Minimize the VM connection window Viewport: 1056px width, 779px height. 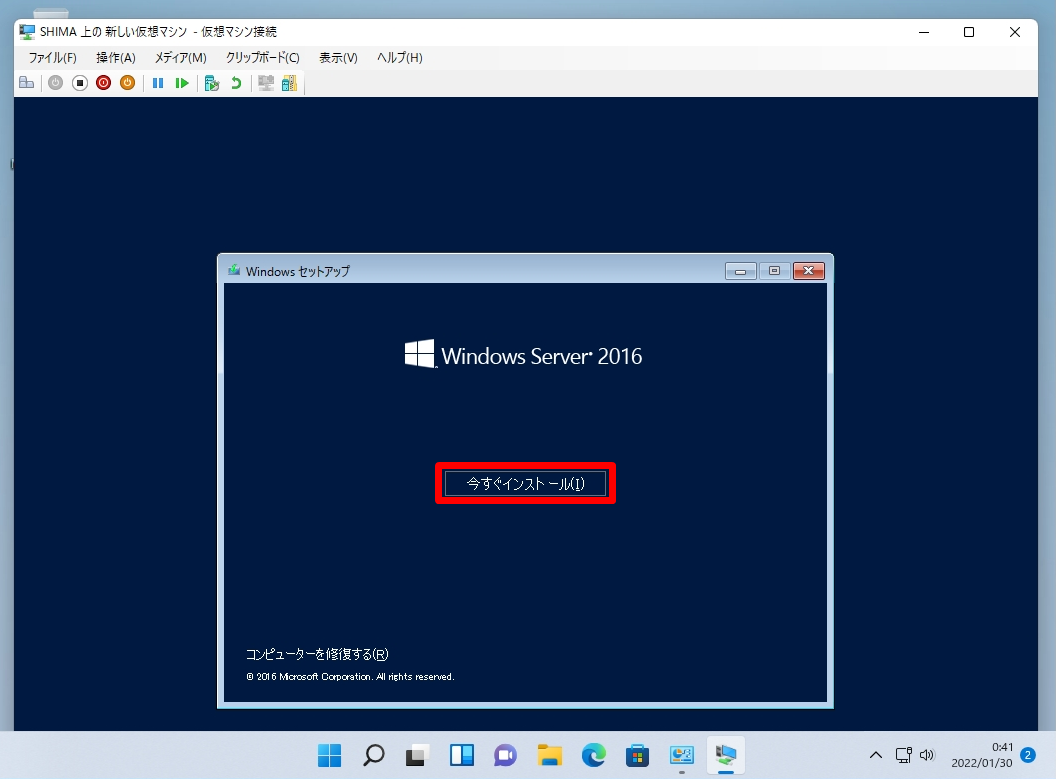924,32
